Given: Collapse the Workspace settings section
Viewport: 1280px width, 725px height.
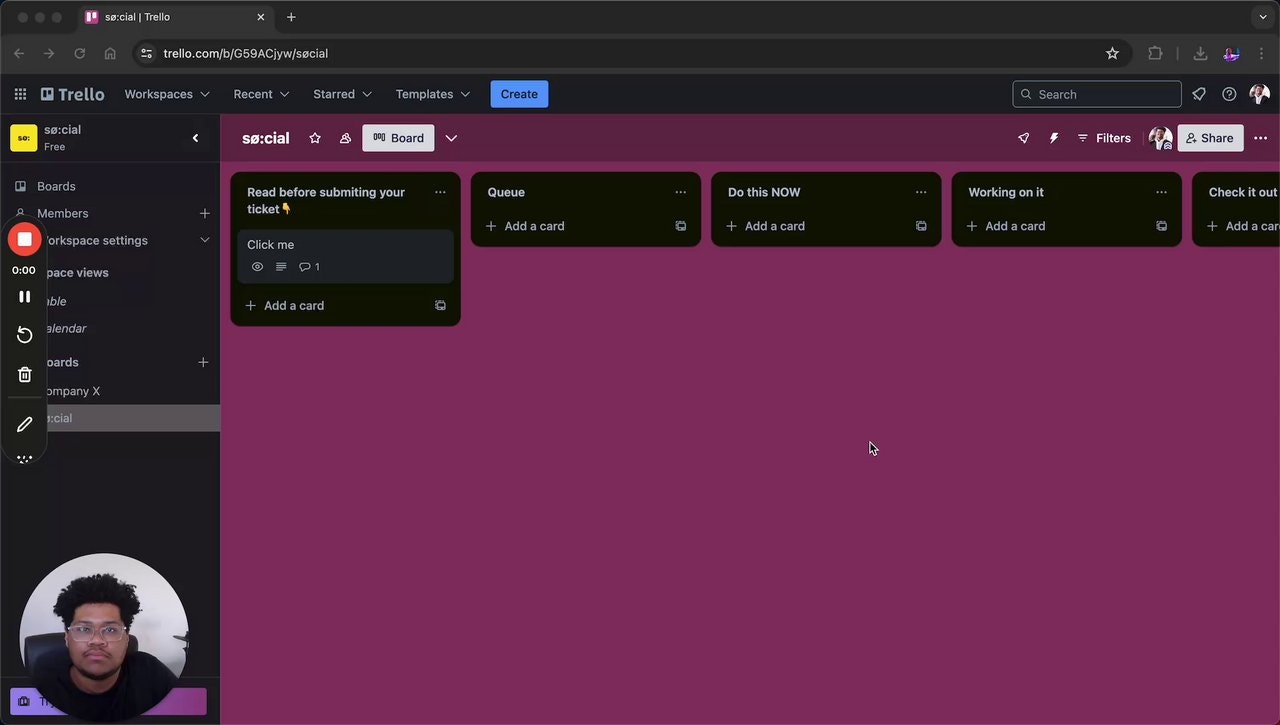Looking at the screenshot, I should coord(204,240).
